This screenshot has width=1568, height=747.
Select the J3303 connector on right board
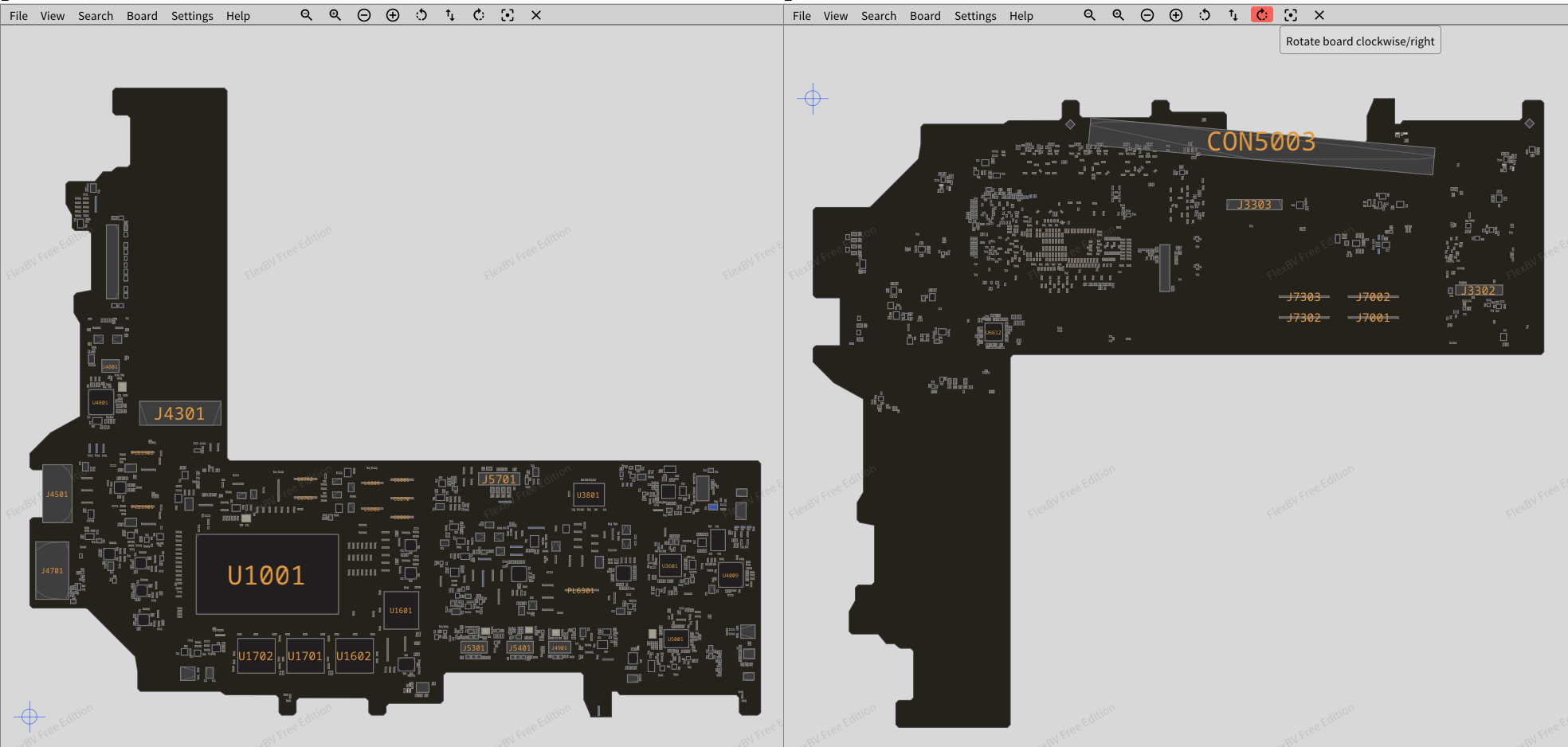[x=1254, y=205]
